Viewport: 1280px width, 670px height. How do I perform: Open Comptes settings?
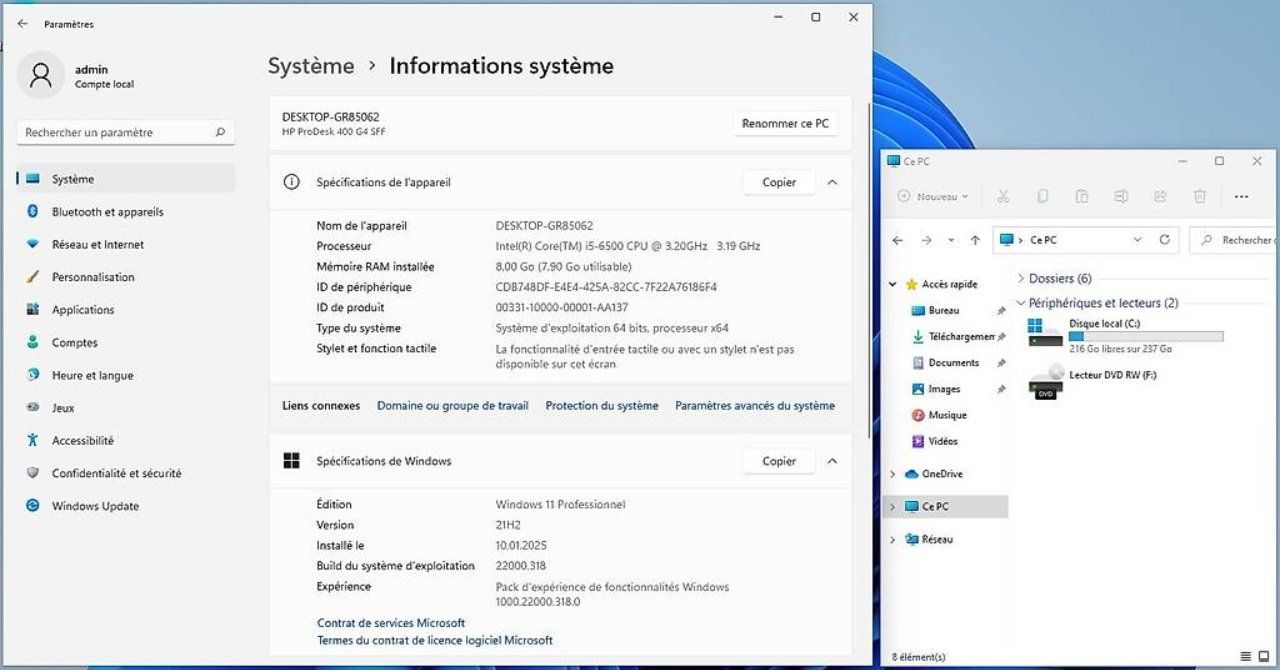click(126, 343)
